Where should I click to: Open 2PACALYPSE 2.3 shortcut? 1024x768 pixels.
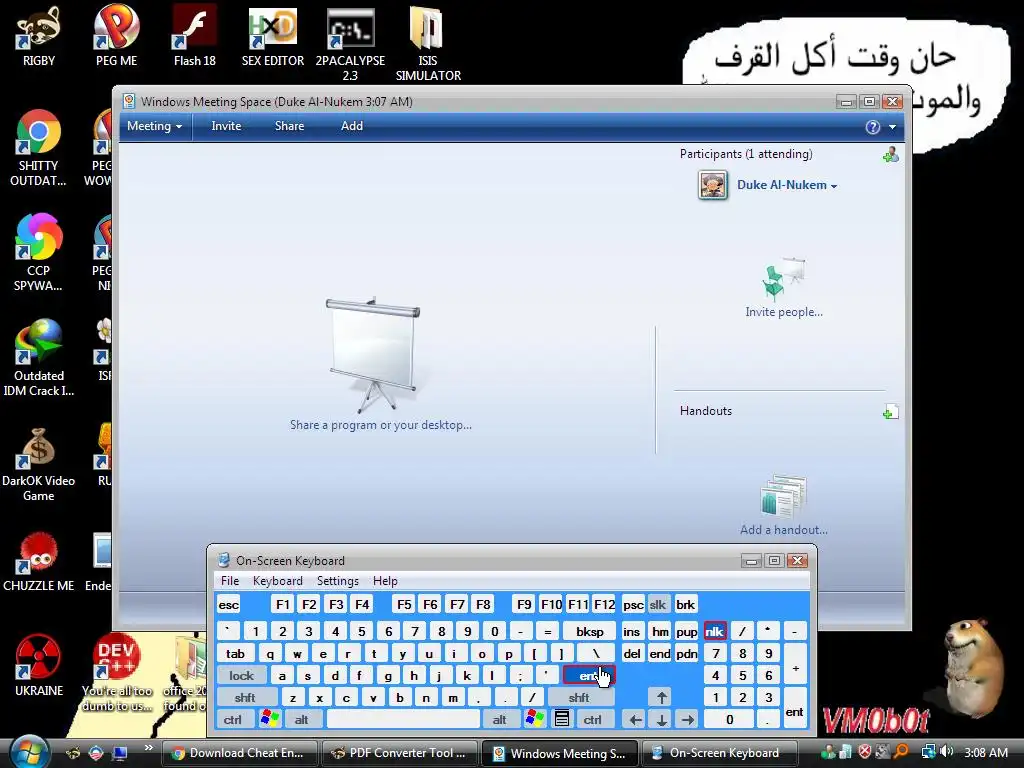pyautogui.click(x=350, y=44)
